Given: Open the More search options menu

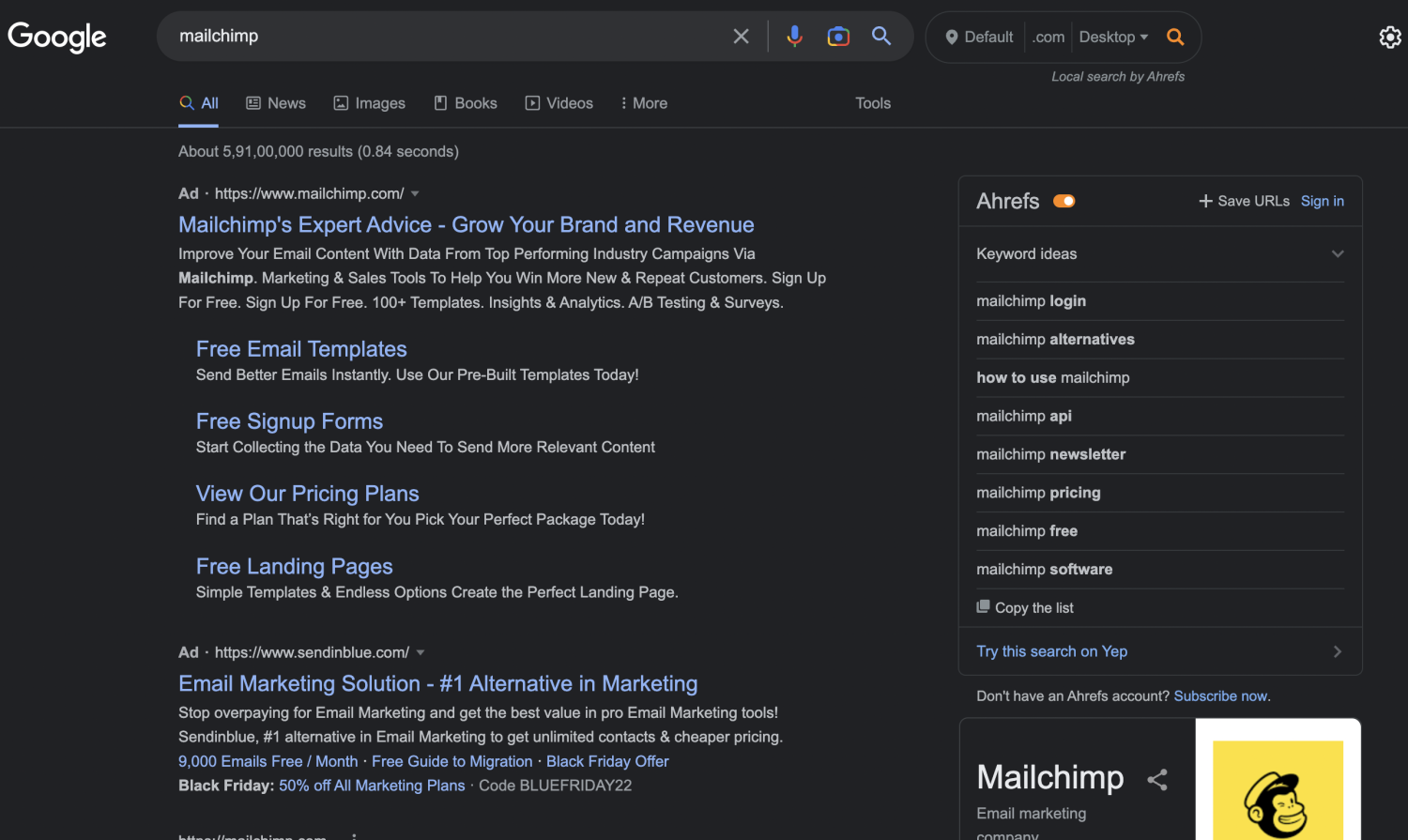Looking at the screenshot, I should (644, 103).
